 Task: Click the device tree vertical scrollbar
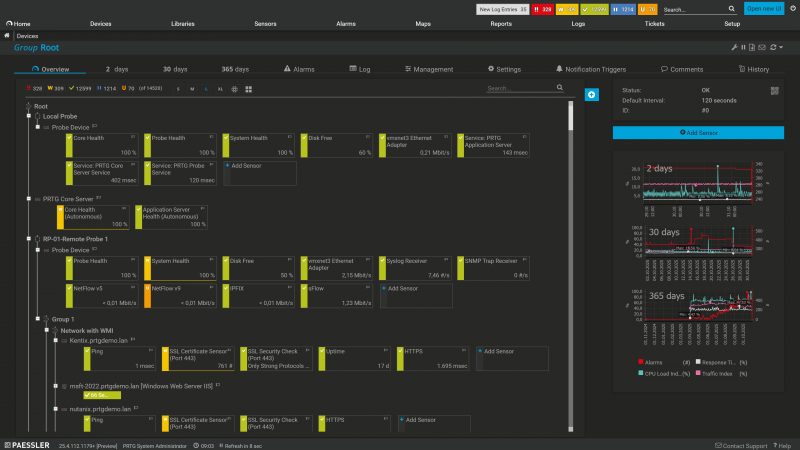(x=570, y=266)
